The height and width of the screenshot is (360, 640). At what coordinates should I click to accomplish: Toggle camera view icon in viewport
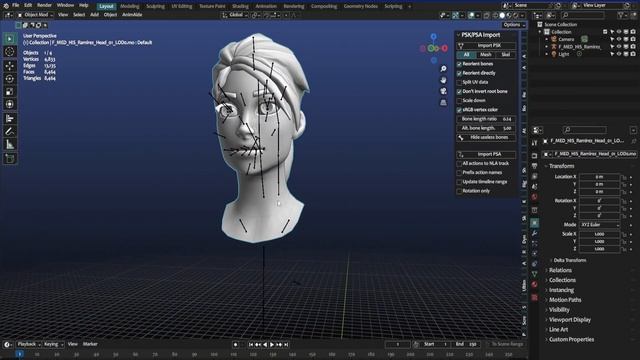(443, 91)
